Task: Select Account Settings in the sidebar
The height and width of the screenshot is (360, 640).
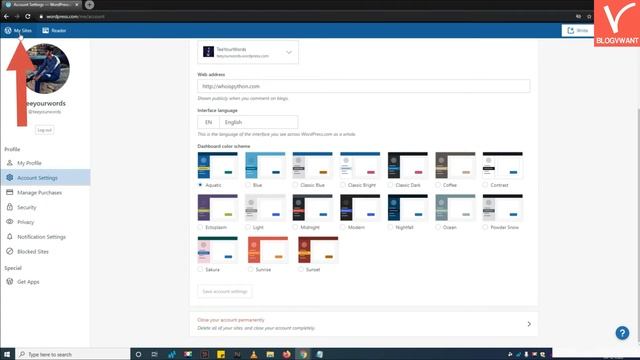Action: tap(45, 178)
